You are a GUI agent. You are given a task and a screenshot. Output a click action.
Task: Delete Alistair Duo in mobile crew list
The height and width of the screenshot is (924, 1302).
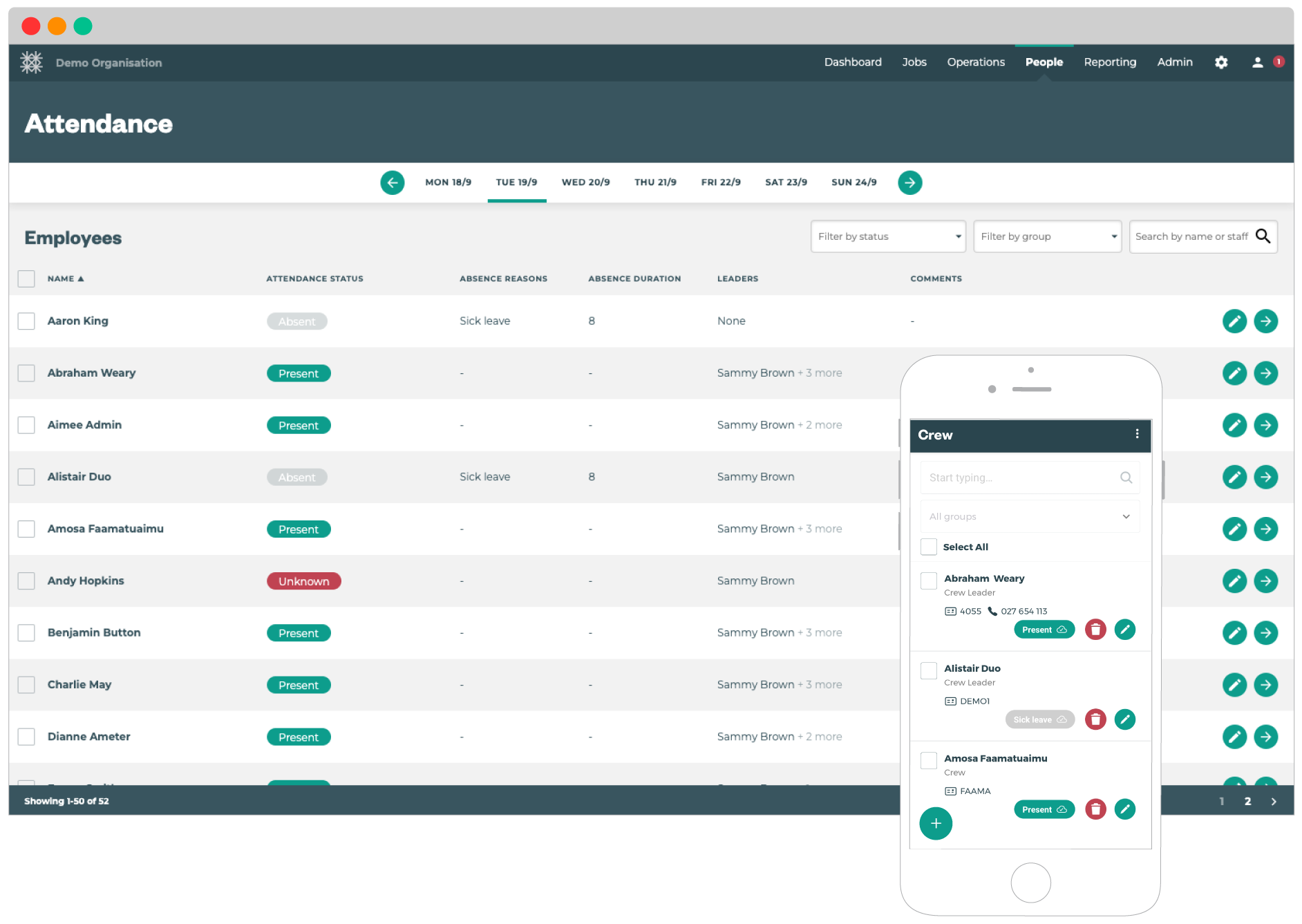[1095, 719]
